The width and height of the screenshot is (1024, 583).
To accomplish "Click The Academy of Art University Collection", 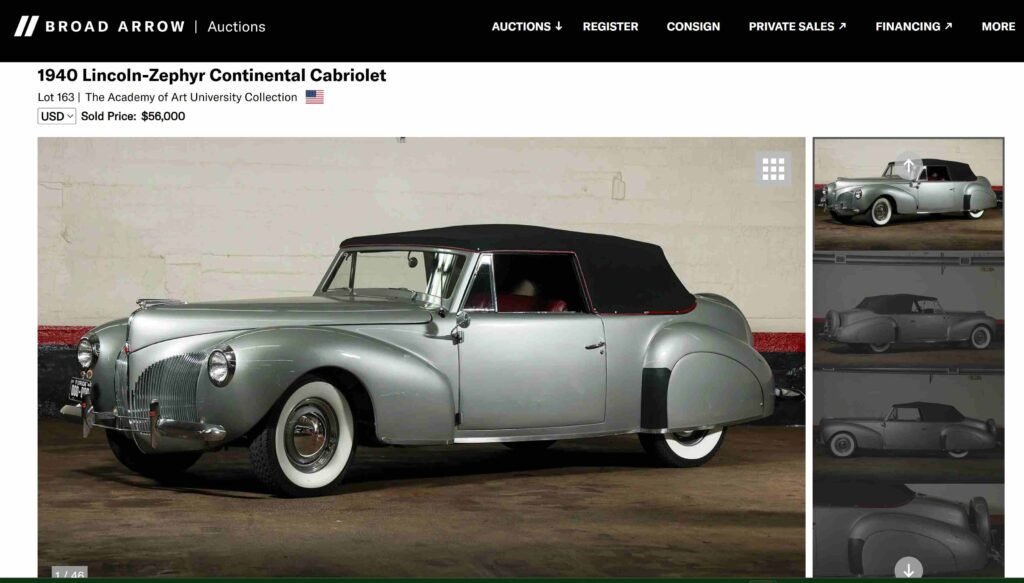I will pyautogui.click(x=191, y=97).
